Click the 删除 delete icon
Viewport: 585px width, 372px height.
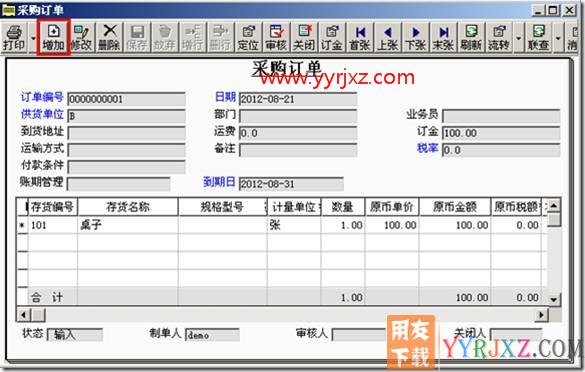pos(109,38)
